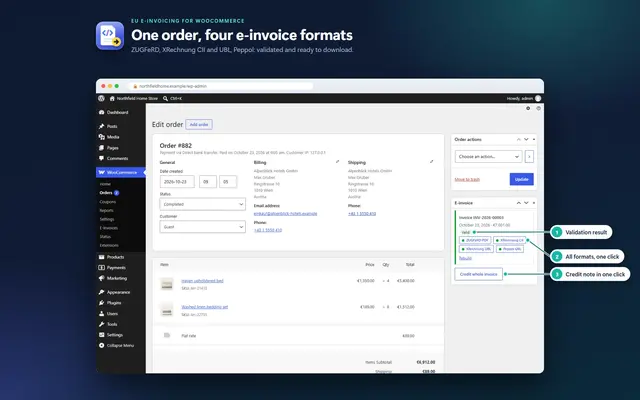The height and width of the screenshot is (400, 640).
Task: Open the Media library menu
Action: [x=109, y=137]
